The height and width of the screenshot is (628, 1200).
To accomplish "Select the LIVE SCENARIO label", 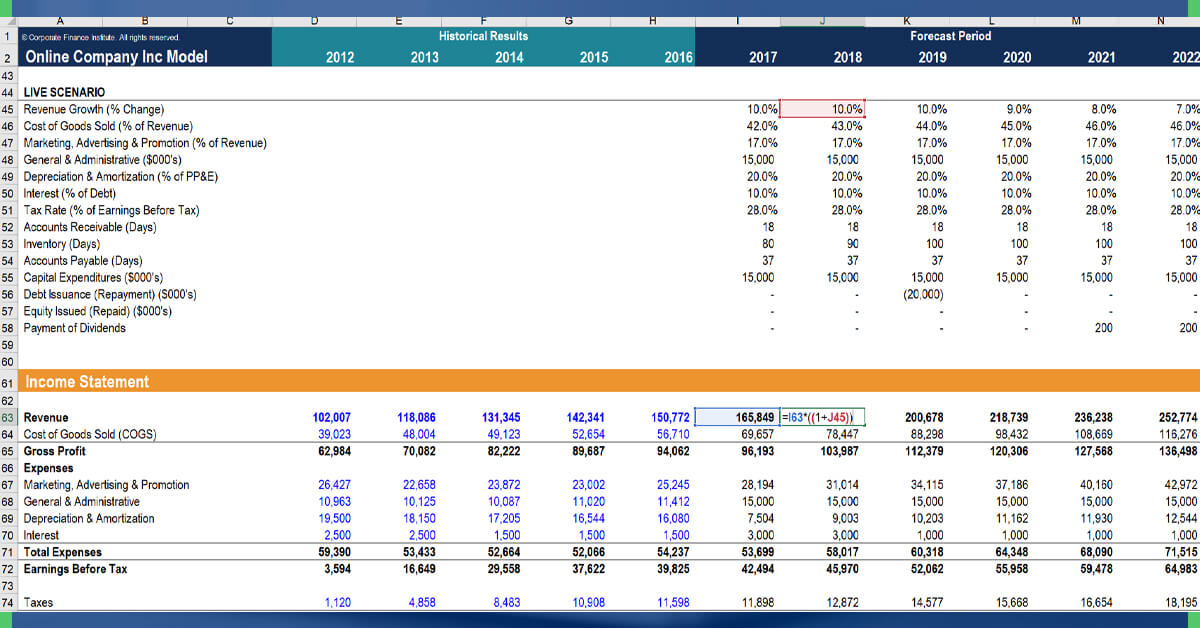I will pos(65,92).
